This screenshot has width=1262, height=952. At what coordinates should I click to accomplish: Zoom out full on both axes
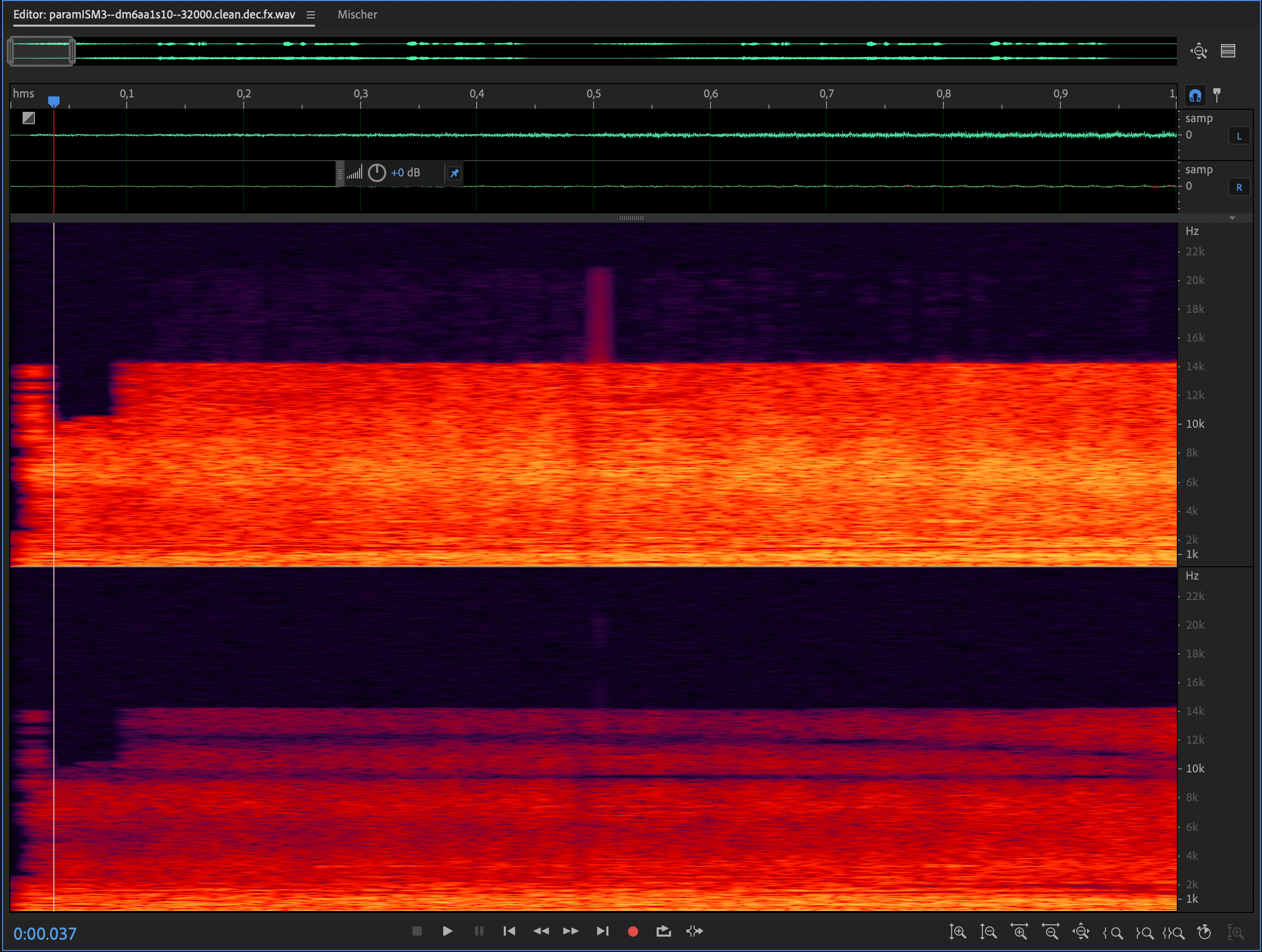point(1081,931)
